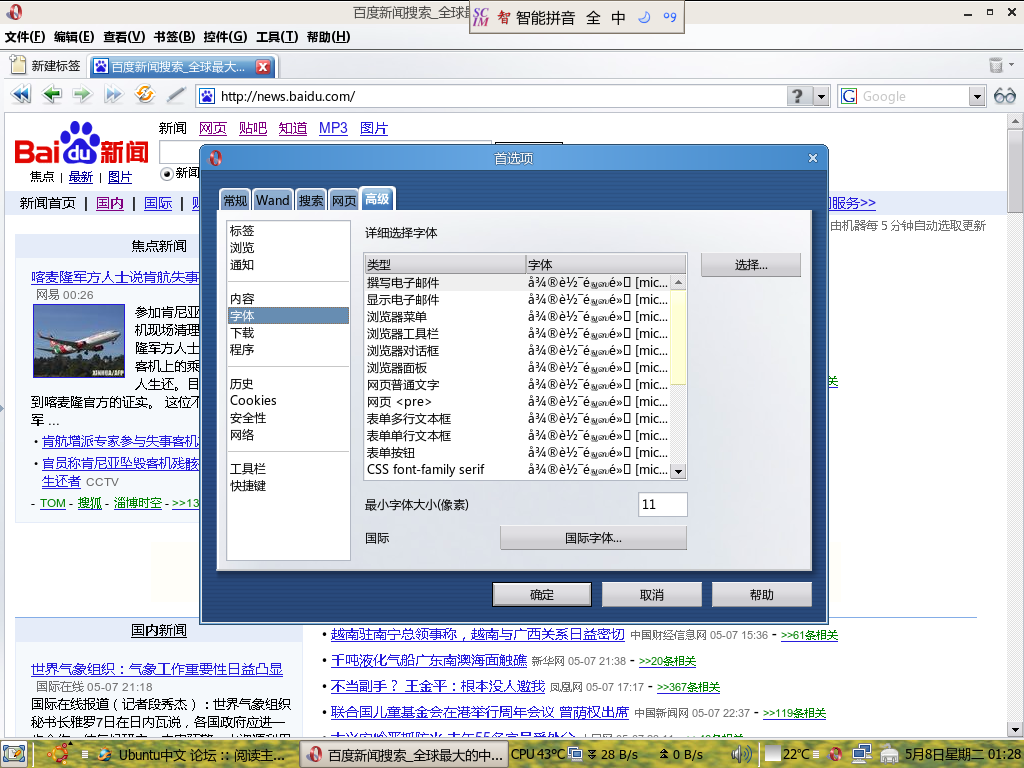Click the SCIM icon on the input method bar
Screen dimensions: 1024x768
click(481, 17)
